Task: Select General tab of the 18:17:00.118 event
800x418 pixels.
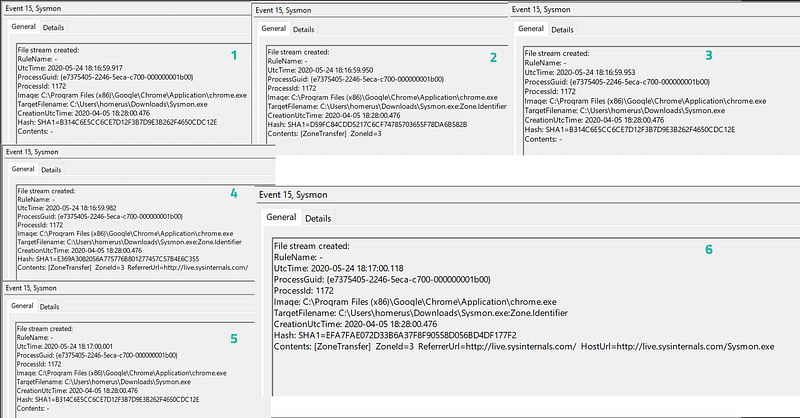Action: (281, 217)
